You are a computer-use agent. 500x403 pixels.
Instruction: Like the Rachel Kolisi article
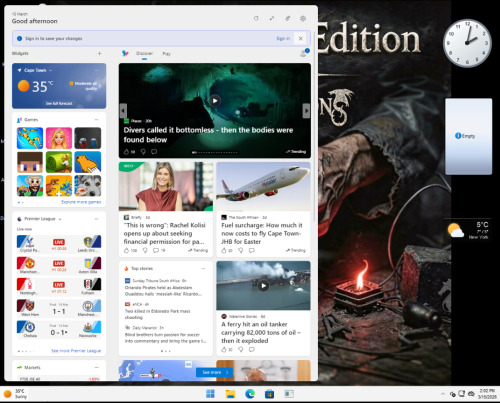pyautogui.click(x=126, y=250)
